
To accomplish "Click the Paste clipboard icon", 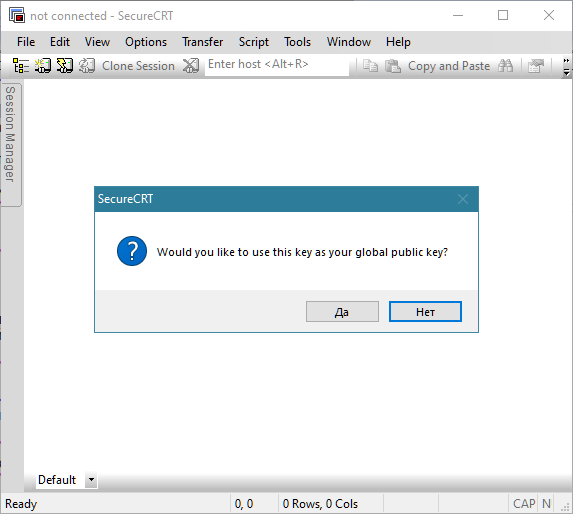I will point(393,66).
